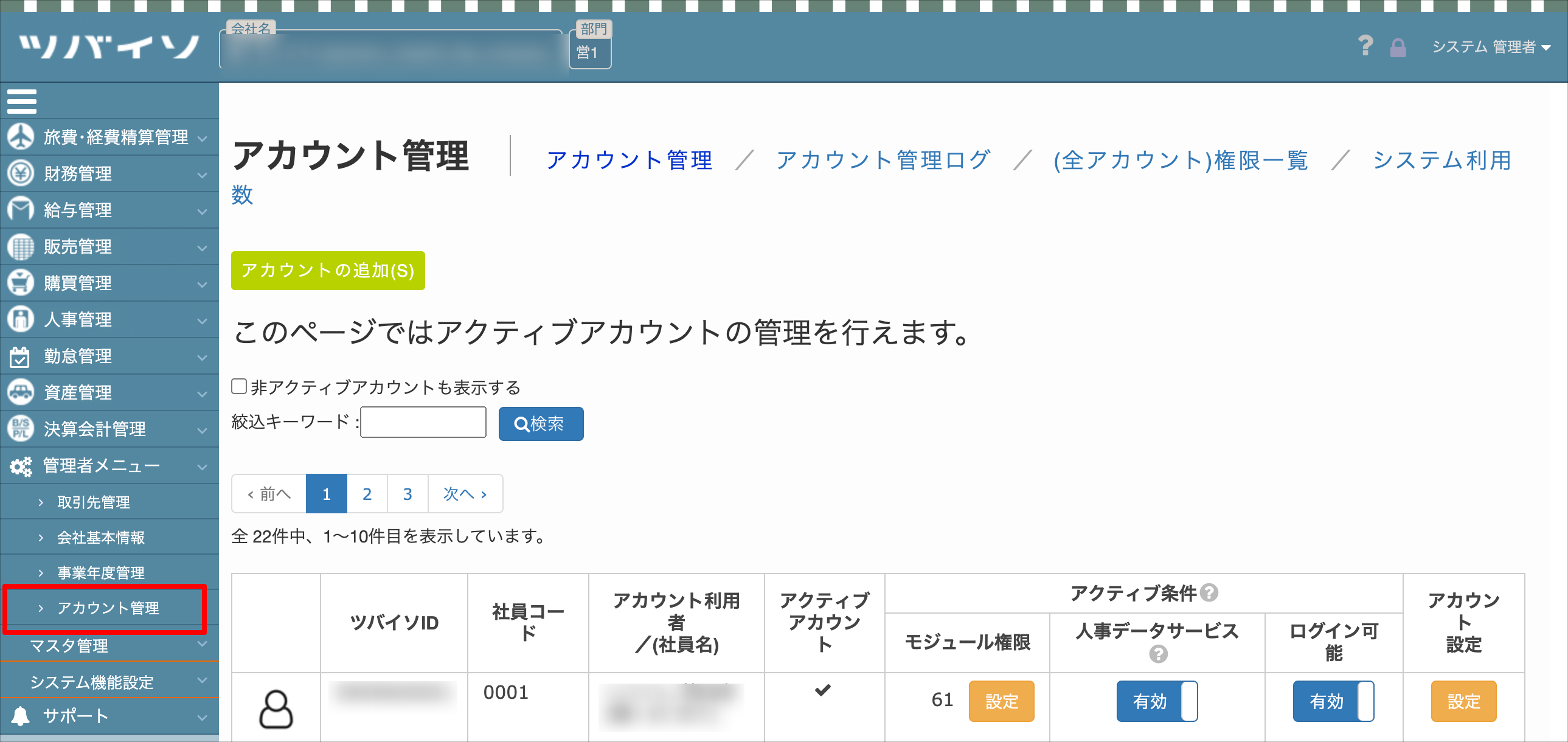Expand 販売管理 menu chevron
The height and width of the screenshot is (742, 1568).
(203, 248)
